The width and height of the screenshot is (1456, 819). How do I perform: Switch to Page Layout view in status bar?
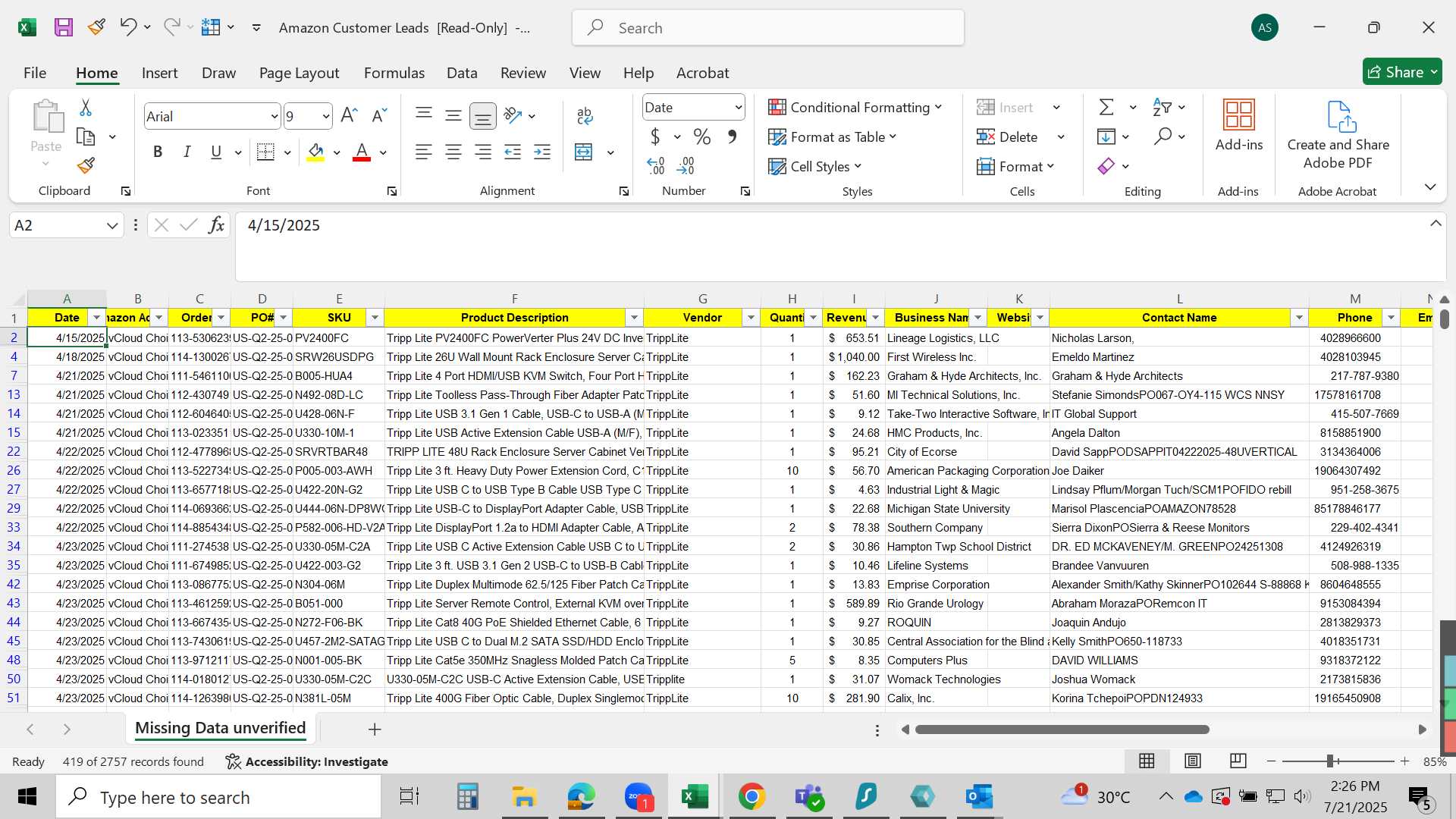click(1193, 761)
